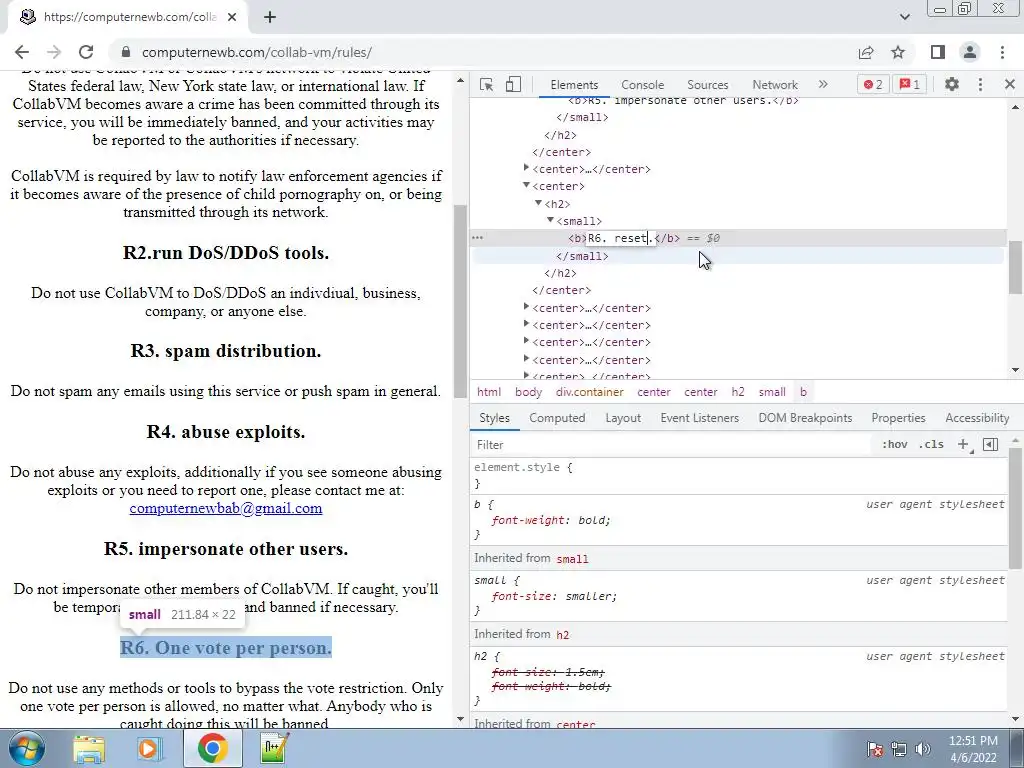The height and width of the screenshot is (768, 1024).
Task: Switch to Elements panel
Action: 574,85
